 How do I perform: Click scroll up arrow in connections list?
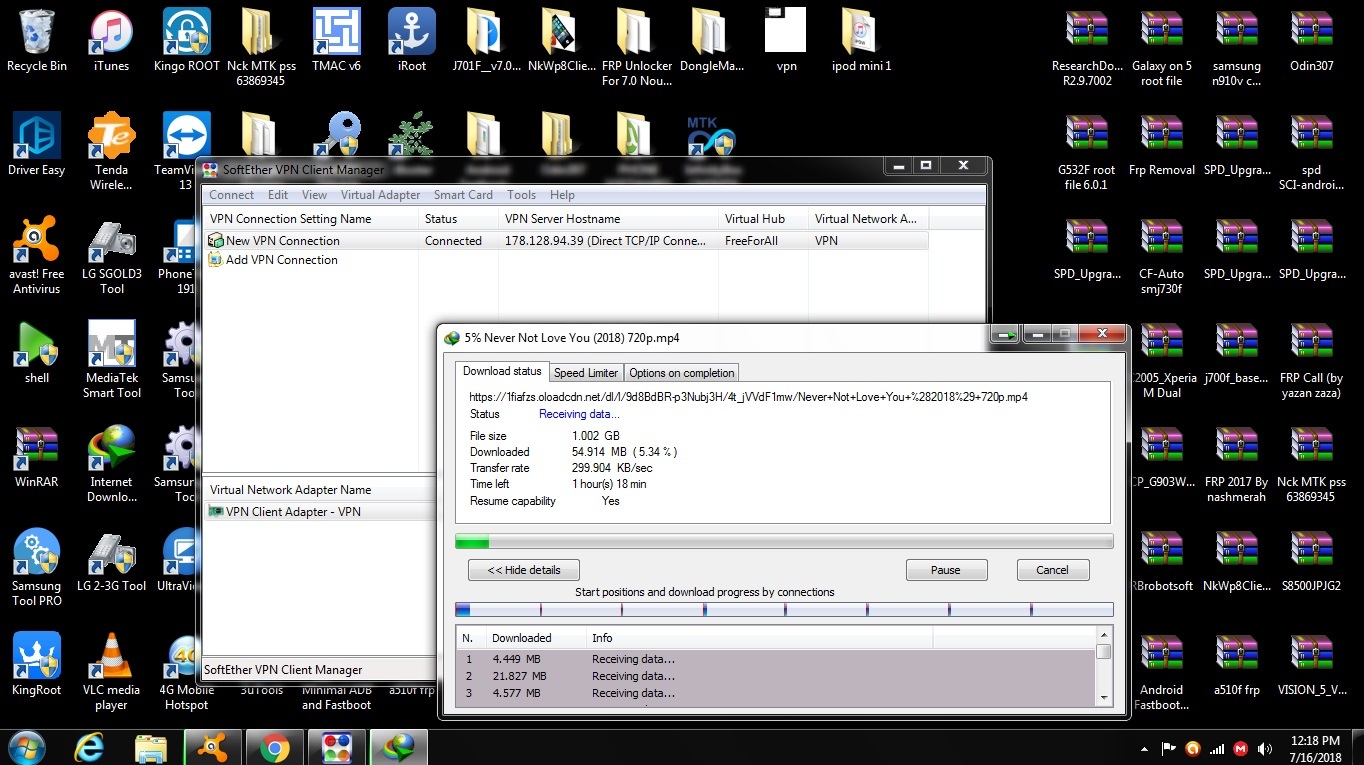click(1104, 636)
